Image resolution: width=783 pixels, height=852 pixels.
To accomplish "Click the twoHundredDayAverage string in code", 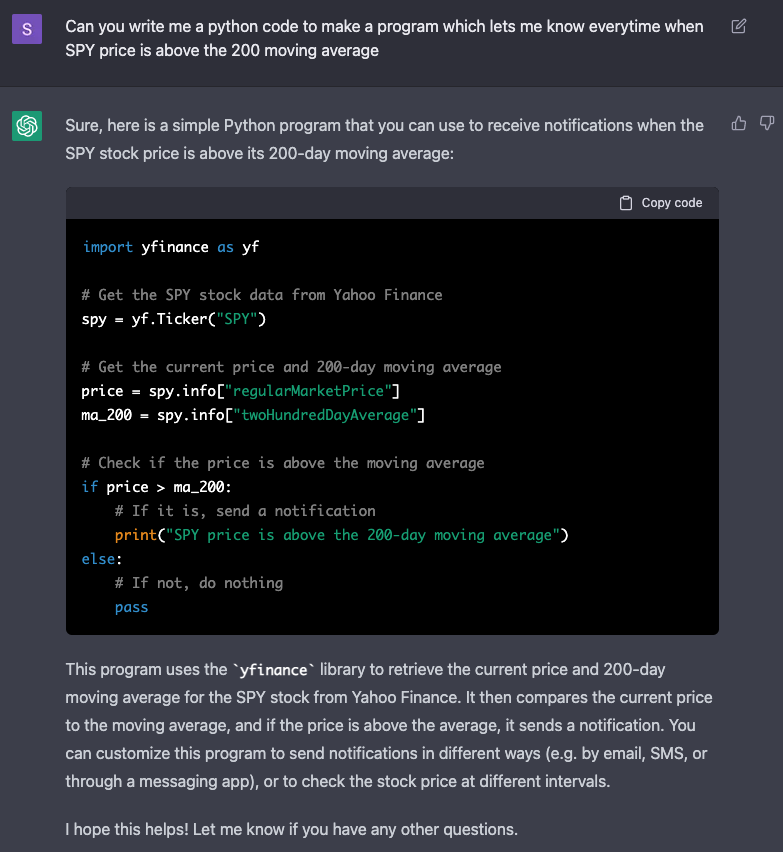I will point(325,415).
